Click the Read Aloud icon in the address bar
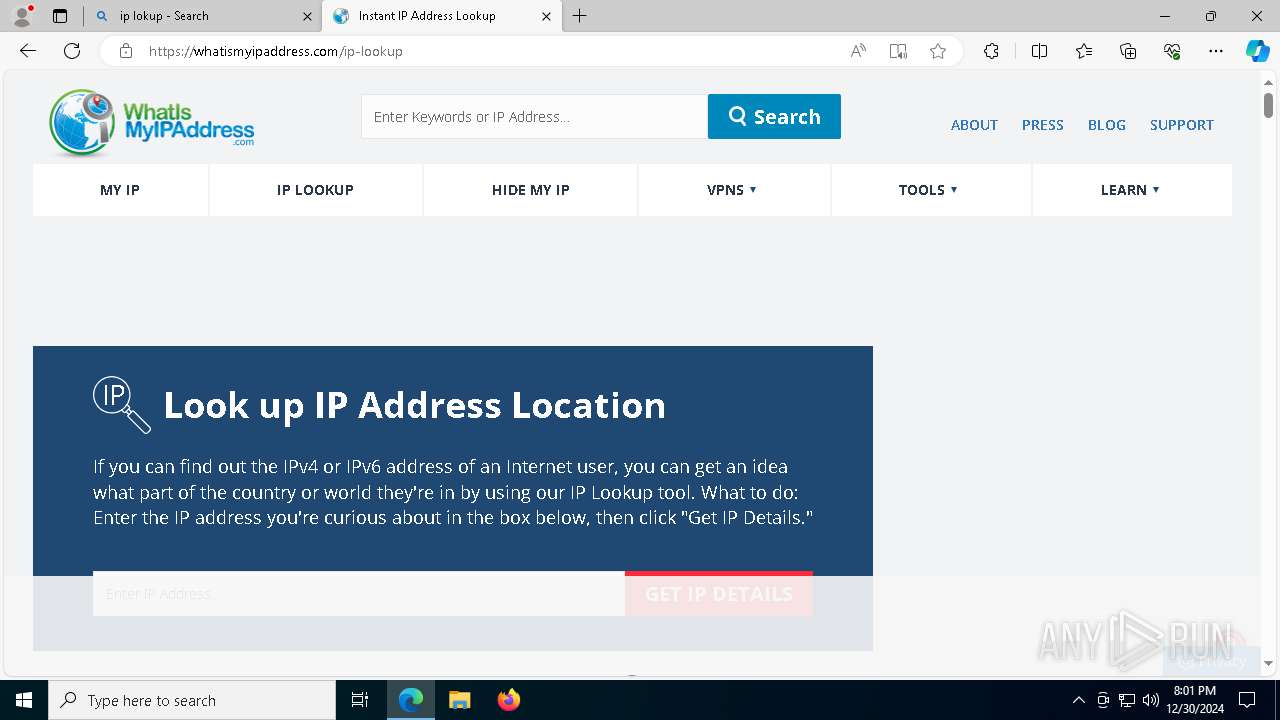Screen dimensions: 1280x720 (x=858, y=51)
